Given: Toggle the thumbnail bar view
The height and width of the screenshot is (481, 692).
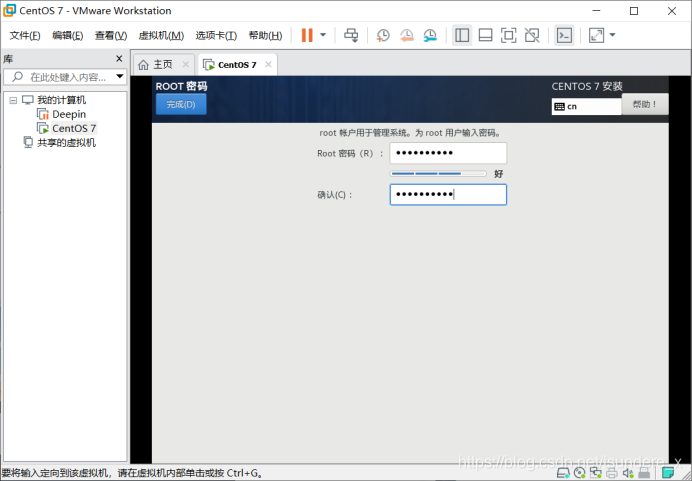Looking at the screenshot, I should [485, 35].
